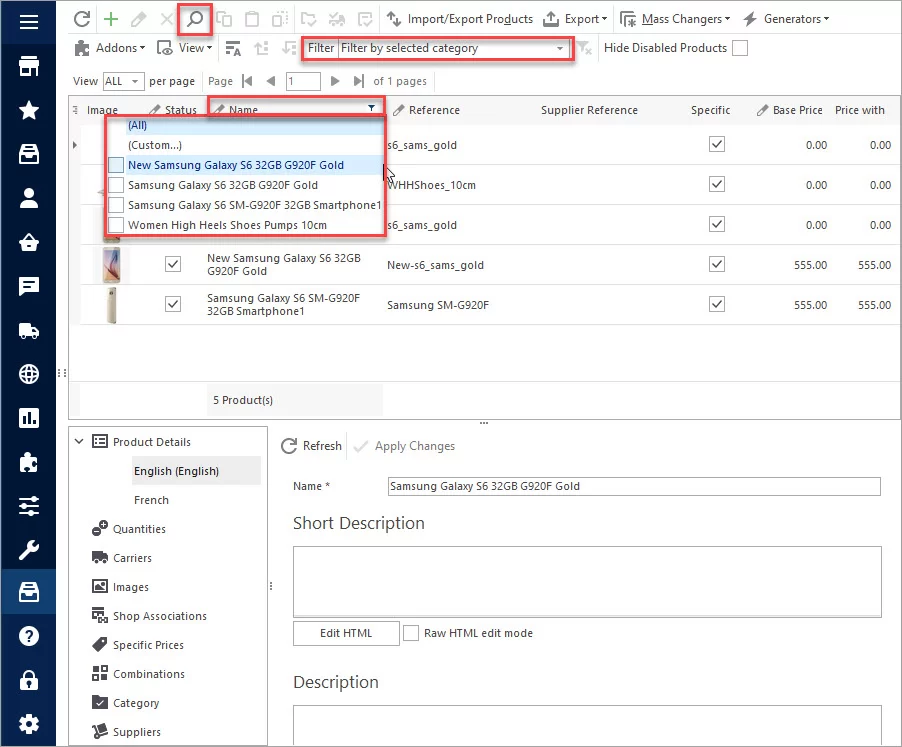The height and width of the screenshot is (747, 902).
Task: Toggle the Specific checkbox in the WHHShoes_10cm row
Action: tap(717, 185)
